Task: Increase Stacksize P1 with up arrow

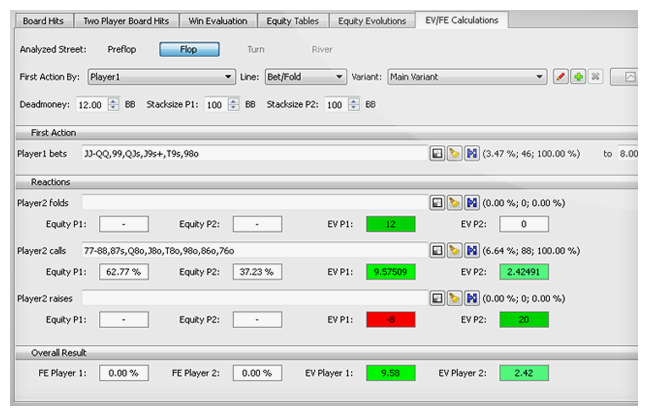Action: [x=233, y=101]
